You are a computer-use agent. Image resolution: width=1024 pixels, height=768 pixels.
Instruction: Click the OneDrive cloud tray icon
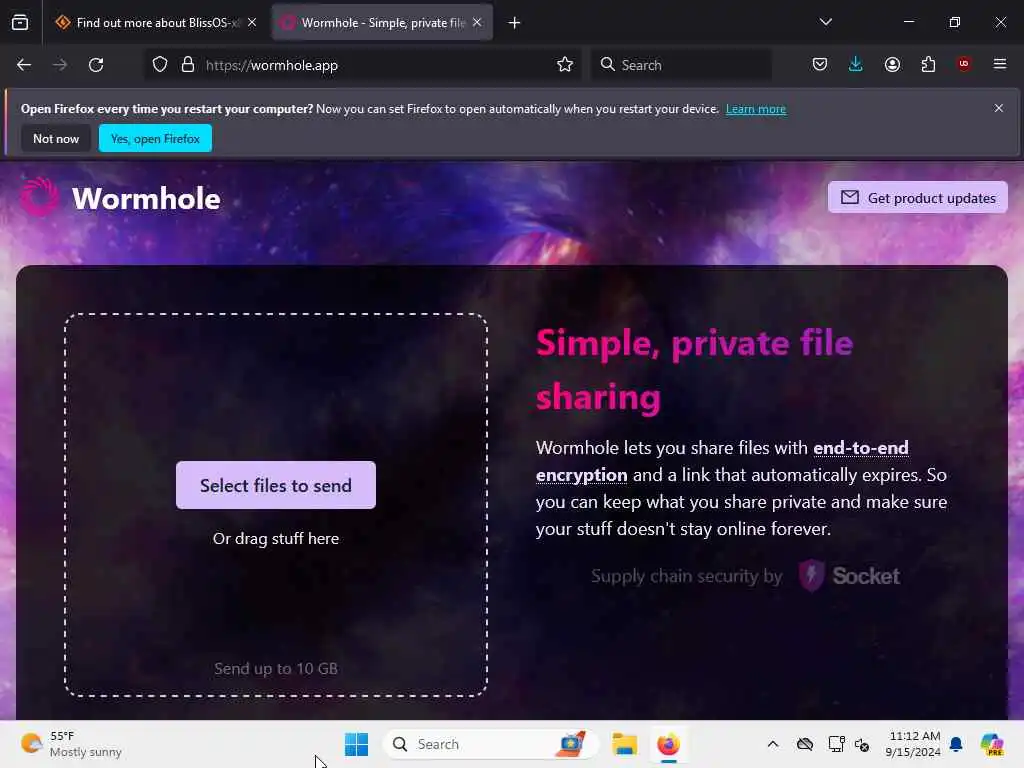coord(805,744)
